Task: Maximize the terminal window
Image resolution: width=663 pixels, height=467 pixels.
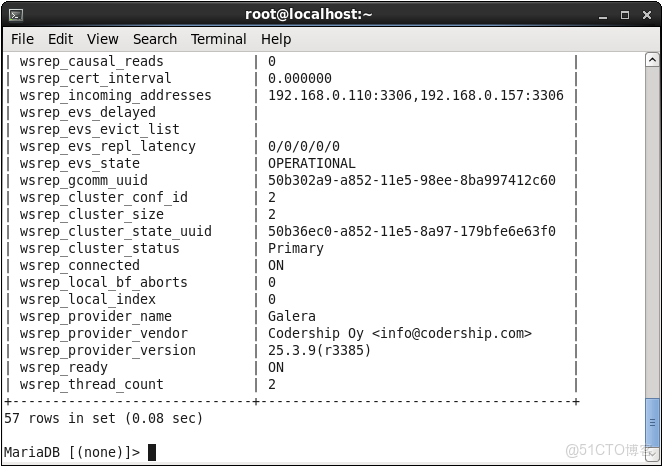Action: click(x=625, y=14)
